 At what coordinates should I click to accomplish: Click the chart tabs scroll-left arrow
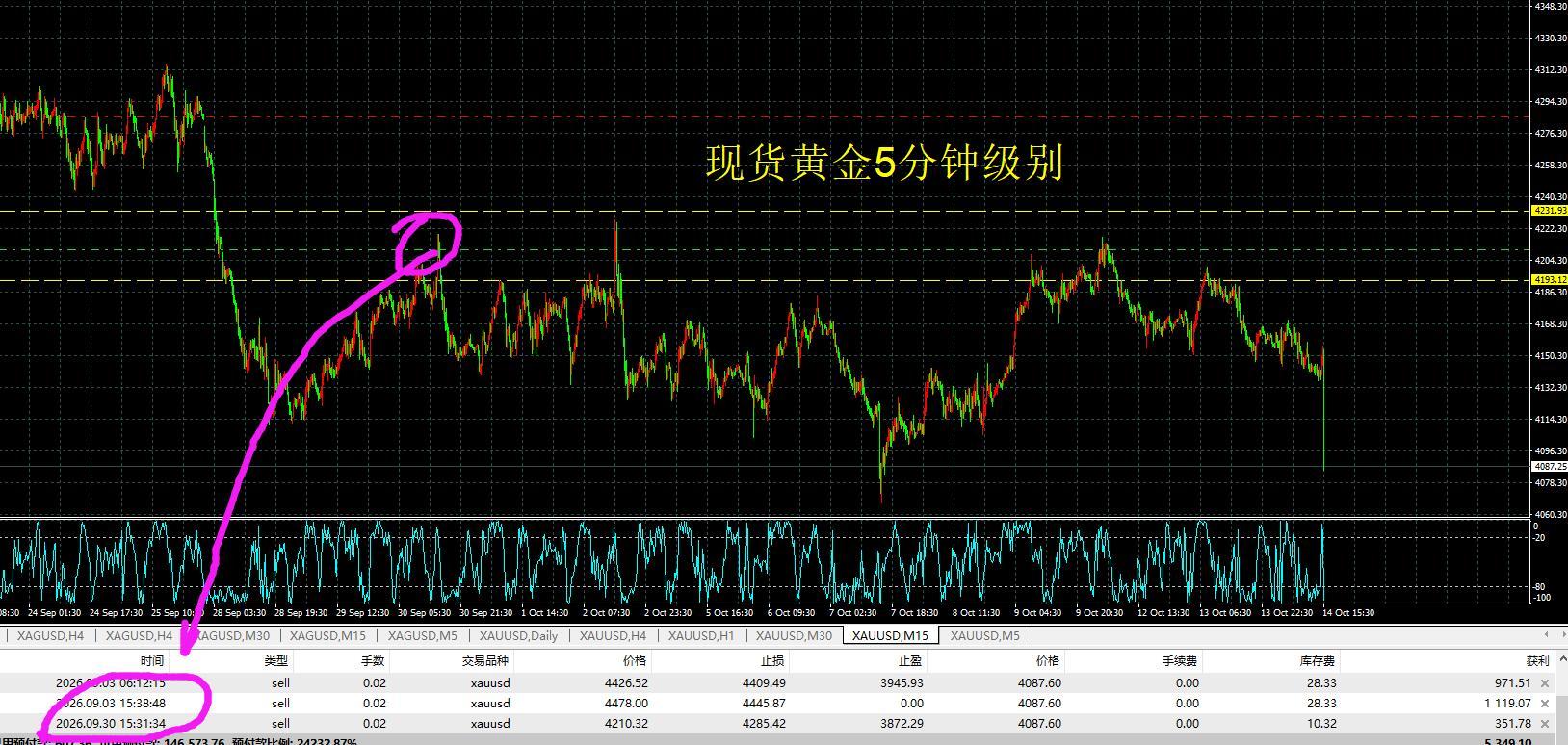1548,634
